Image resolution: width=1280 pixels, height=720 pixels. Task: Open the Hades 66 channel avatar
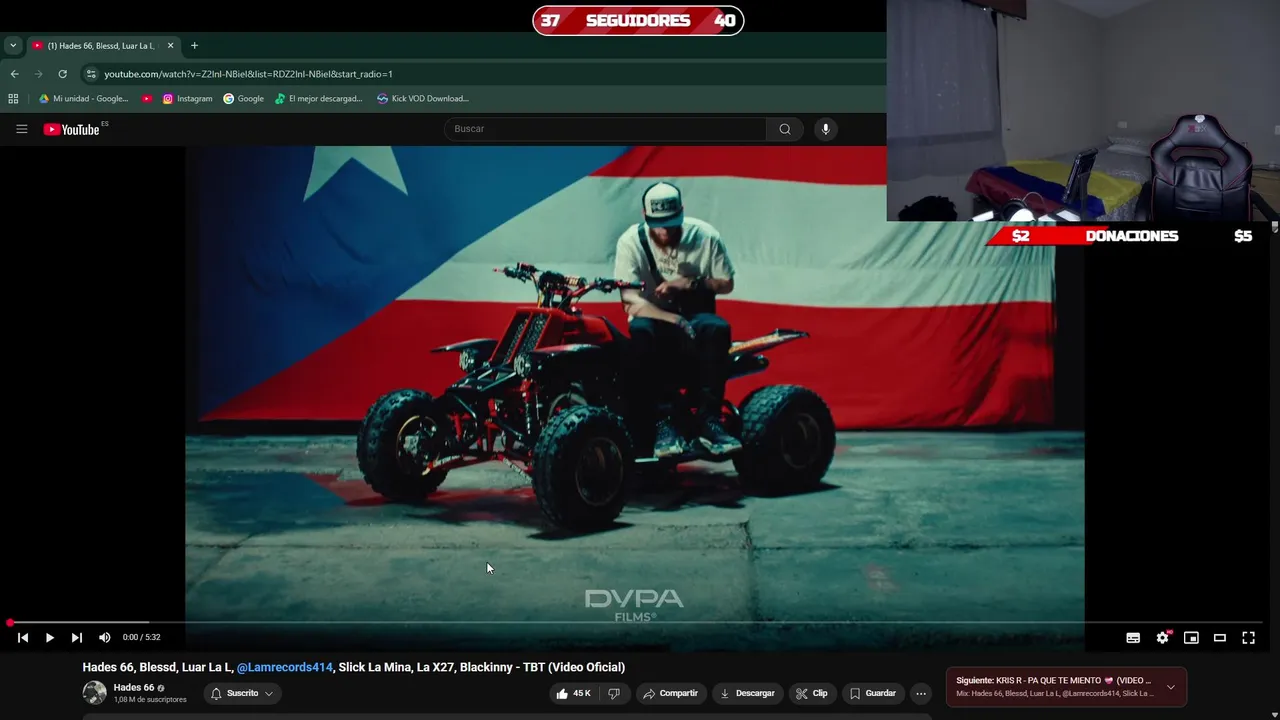pos(94,693)
